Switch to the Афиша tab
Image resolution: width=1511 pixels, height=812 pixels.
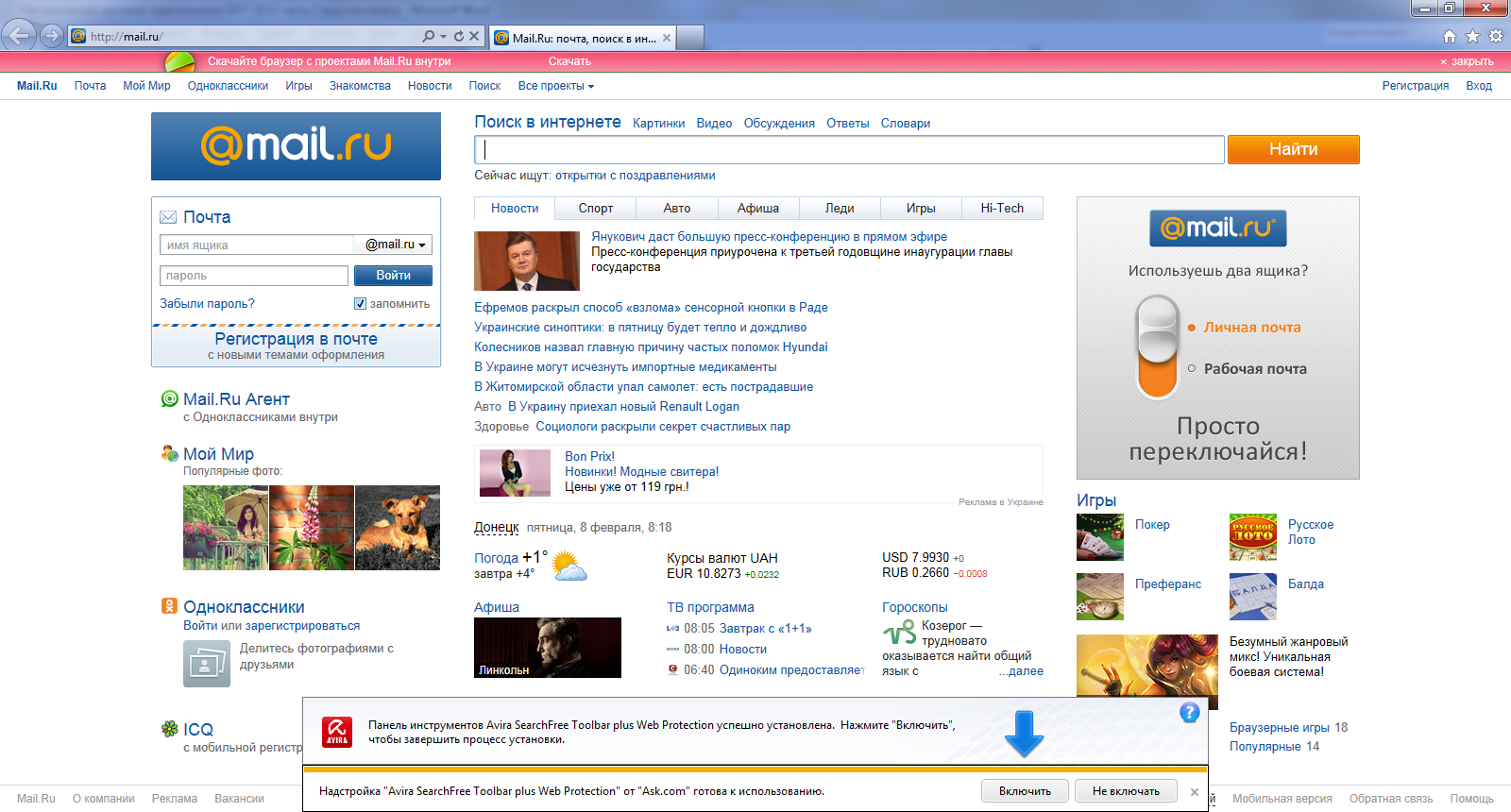tap(758, 209)
